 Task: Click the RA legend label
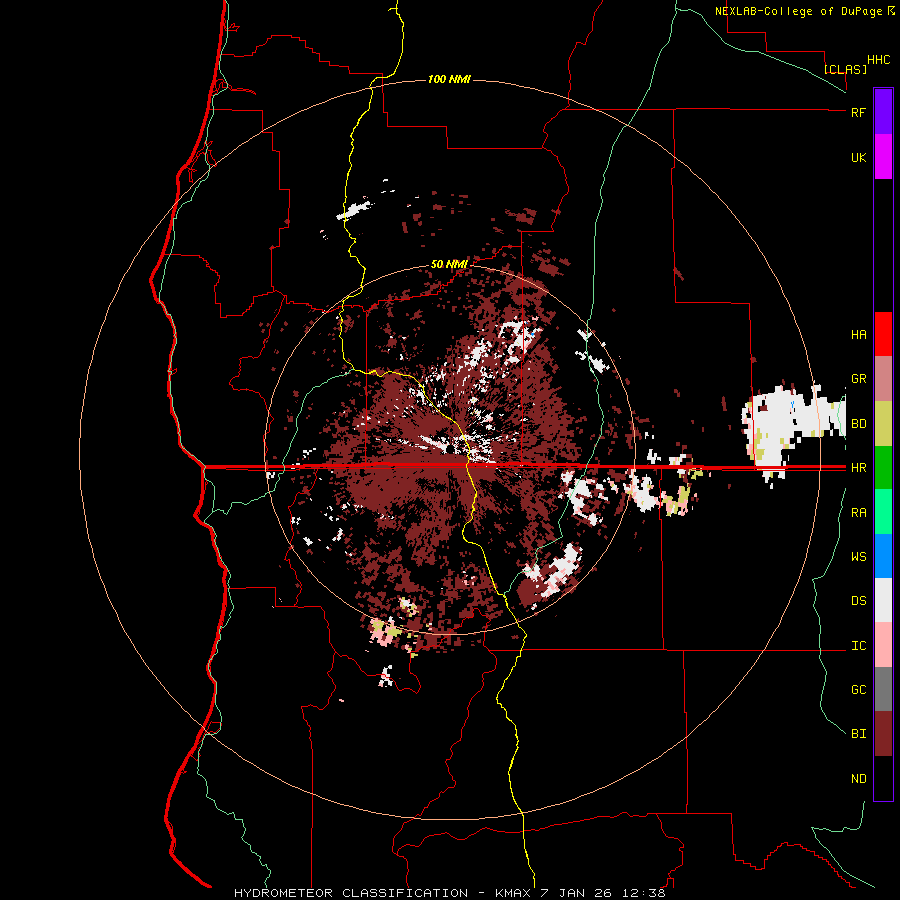pyautogui.click(x=858, y=513)
